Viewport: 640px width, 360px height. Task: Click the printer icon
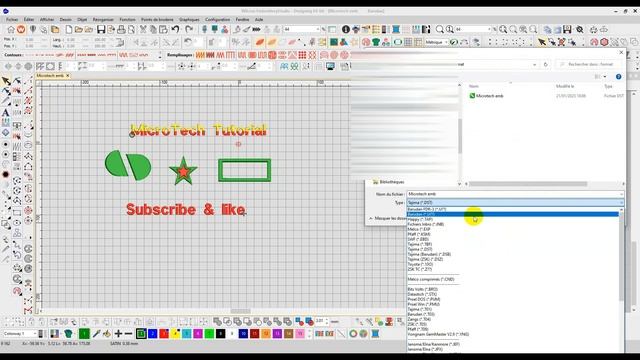click(121, 30)
